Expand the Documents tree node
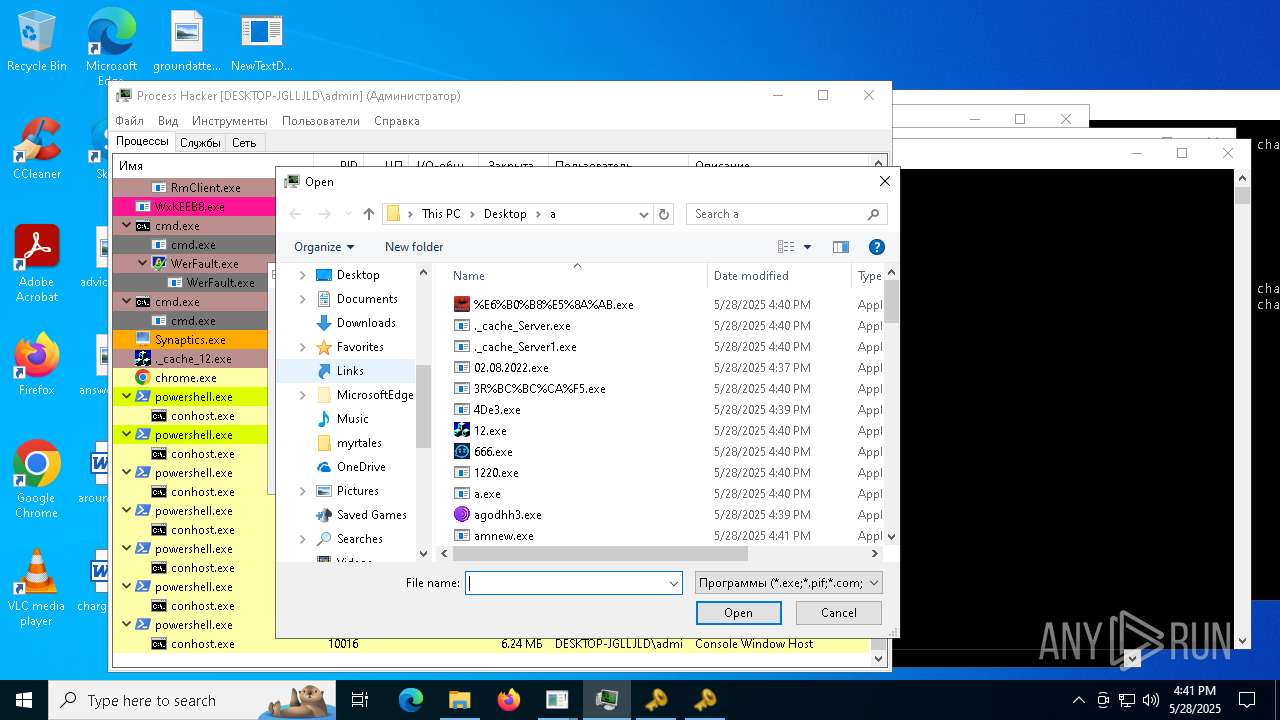The image size is (1280, 720). click(303, 299)
